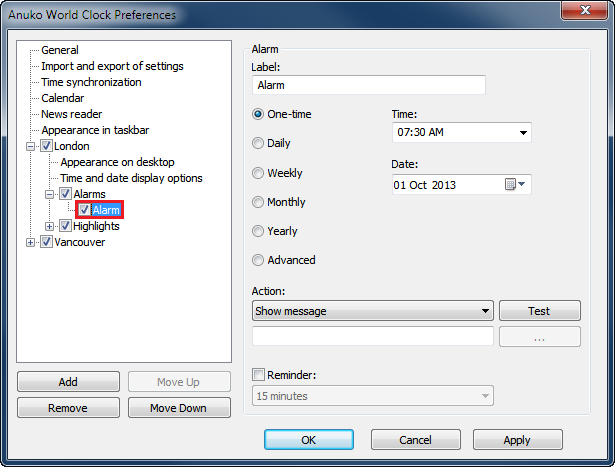The width and height of the screenshot is (615, 467).
Task: Expand the Vancouver tree node
Action: click(31, 242)
